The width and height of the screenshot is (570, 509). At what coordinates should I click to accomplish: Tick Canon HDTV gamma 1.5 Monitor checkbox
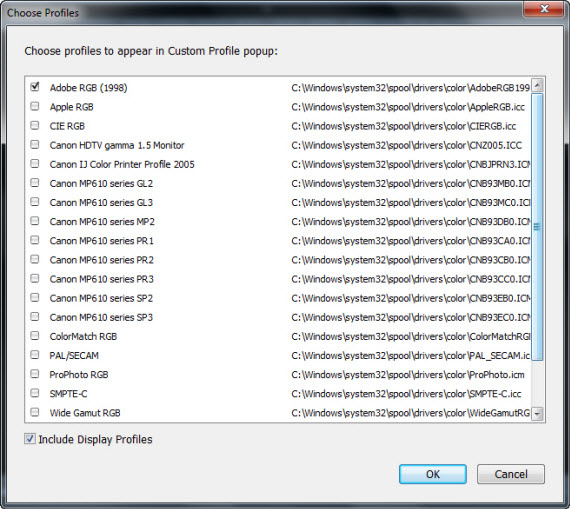point(35,145)
